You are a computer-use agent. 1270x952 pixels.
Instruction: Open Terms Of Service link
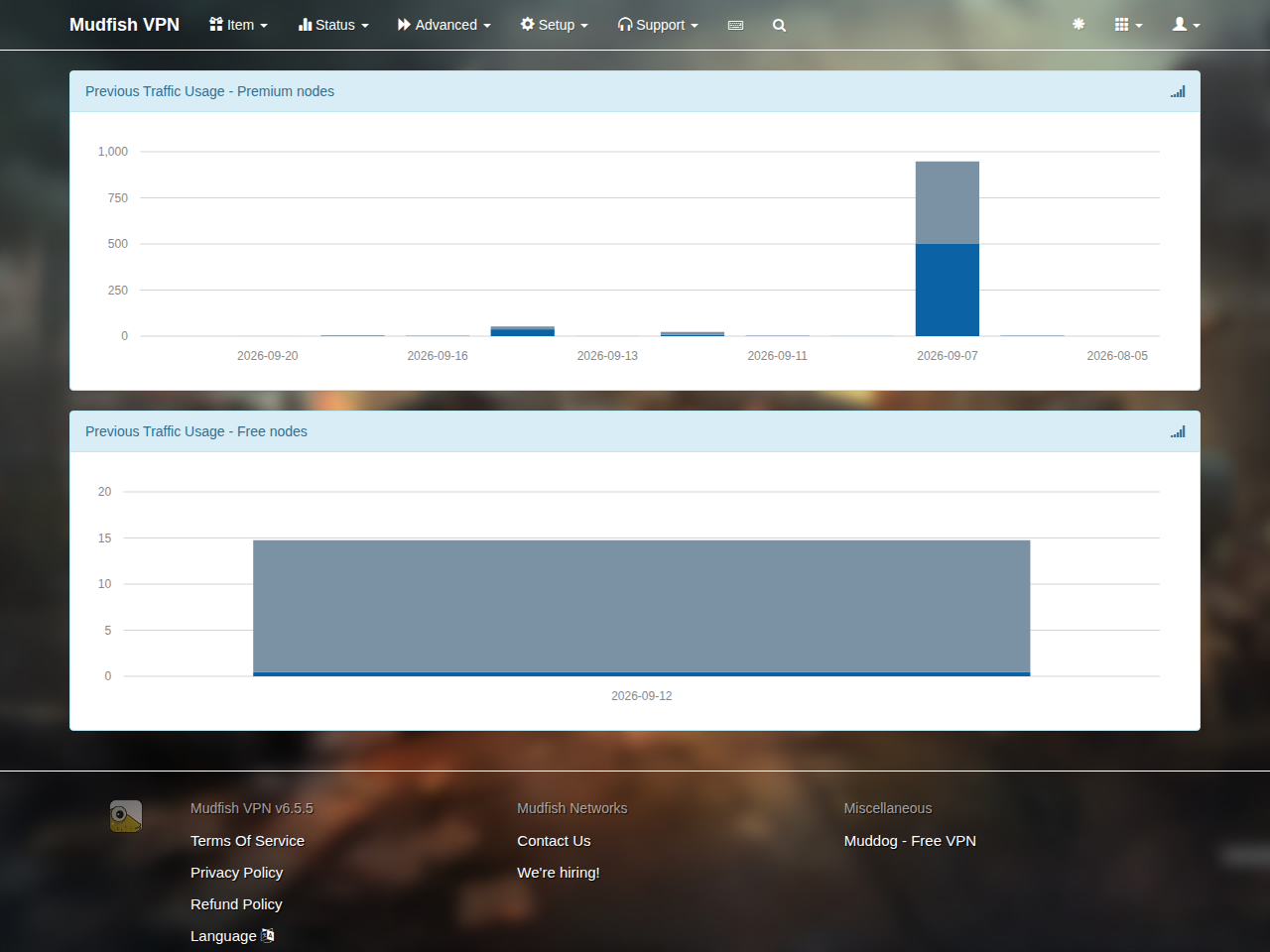(247, 840)
